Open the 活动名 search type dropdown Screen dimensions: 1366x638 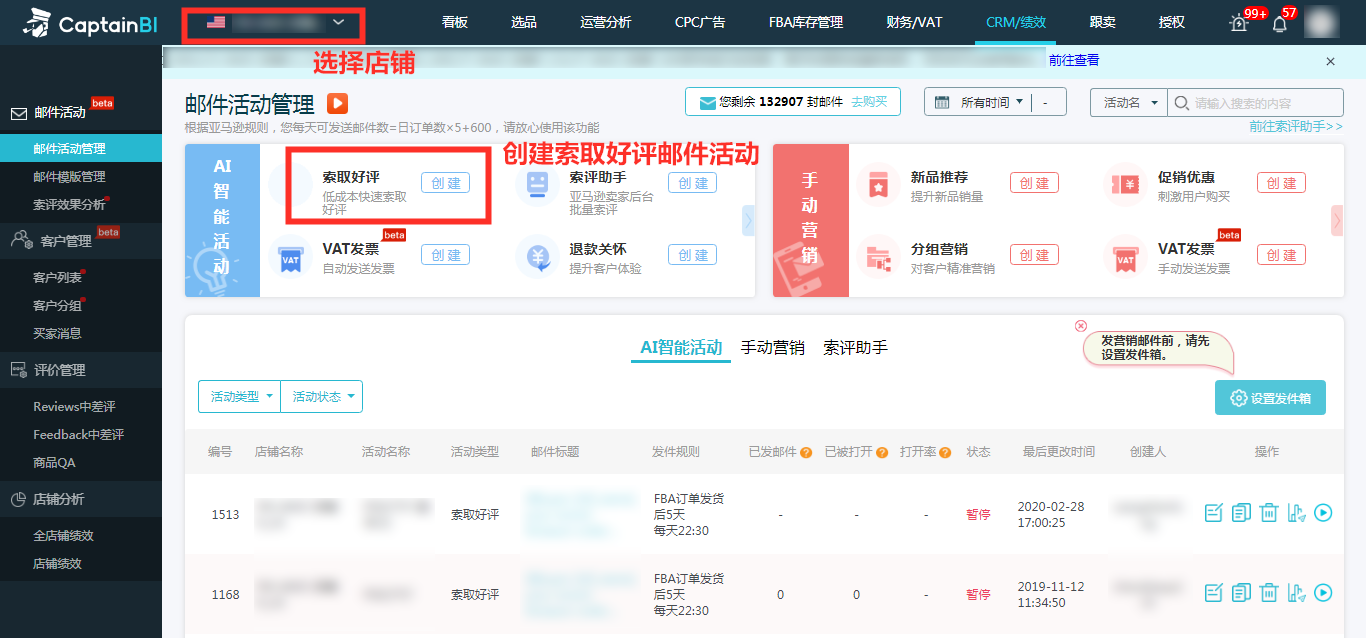[1129, 102]
